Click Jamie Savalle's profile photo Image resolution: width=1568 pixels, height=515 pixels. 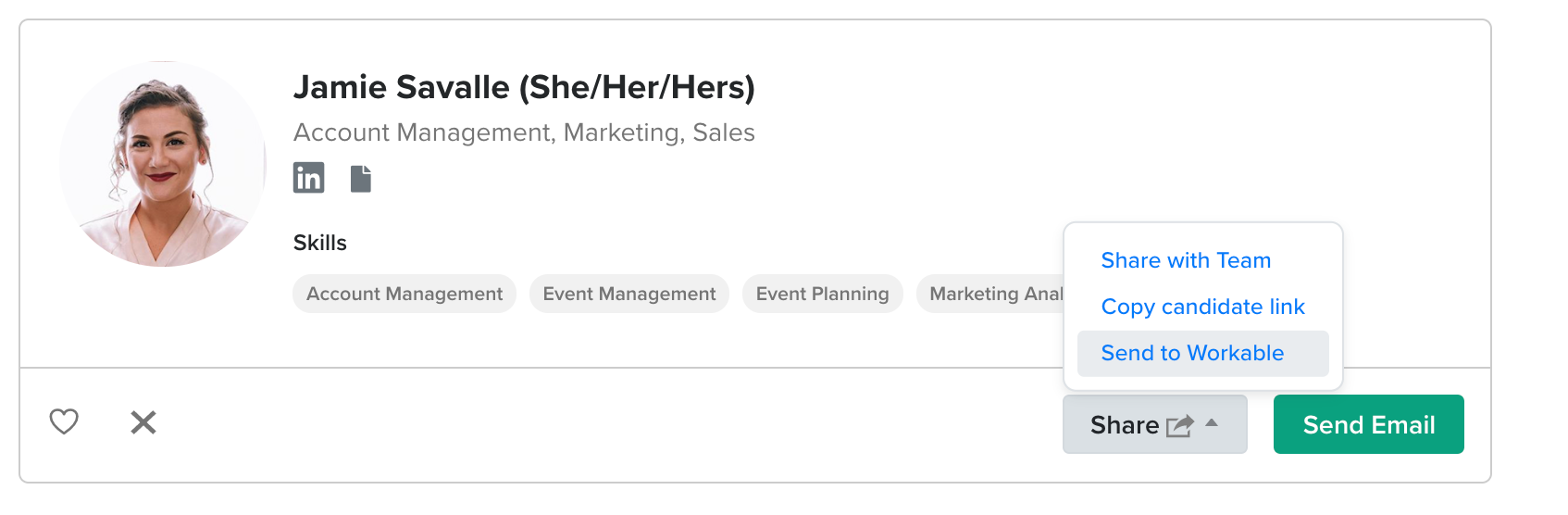tap(163, 164)
